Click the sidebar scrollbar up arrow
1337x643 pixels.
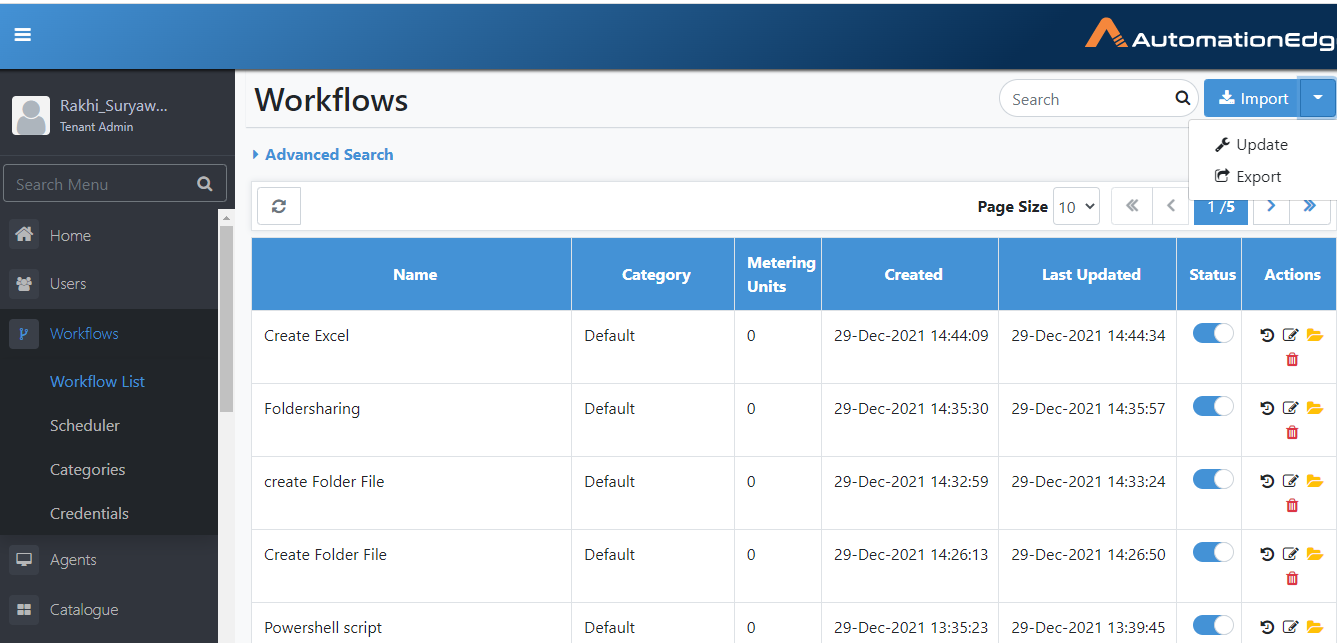[x=226, y=217]
